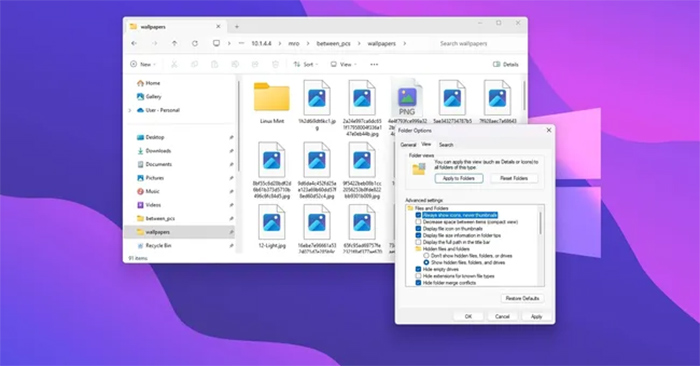Open a new File Explorer tab
The height and width of the screenshot is (366, 700).
tap(237, 27)
